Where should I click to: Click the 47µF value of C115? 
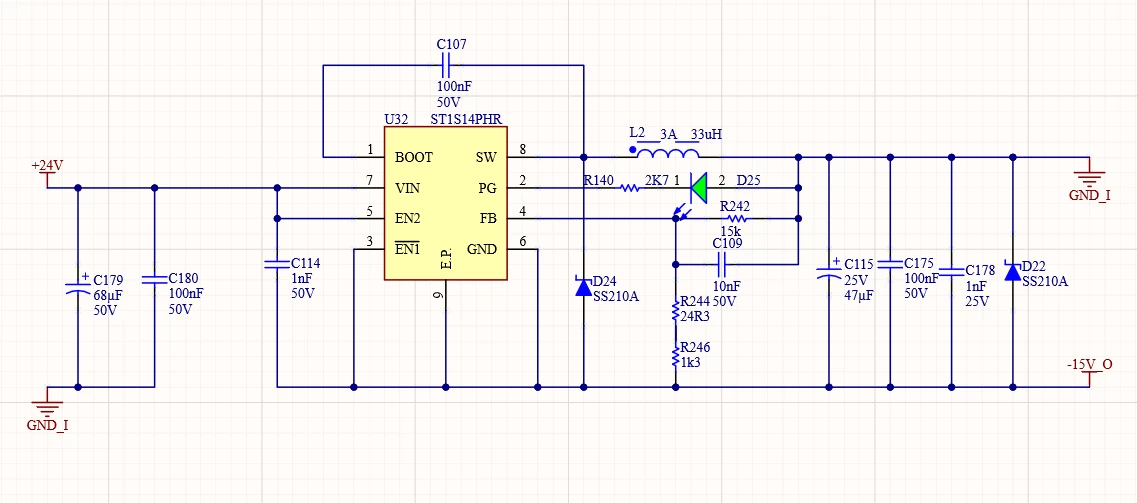(859, 295)
